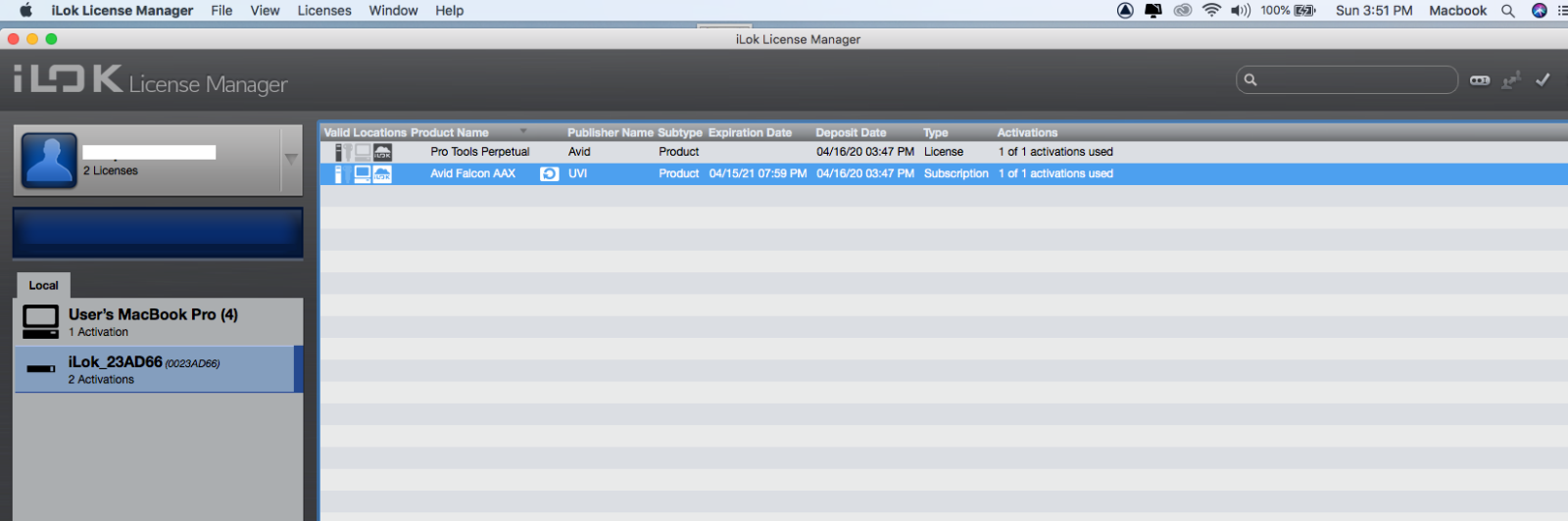This screenshot has height=521, width=1568.
Task: Select the Local tab
Action: [x=43, y=285]
